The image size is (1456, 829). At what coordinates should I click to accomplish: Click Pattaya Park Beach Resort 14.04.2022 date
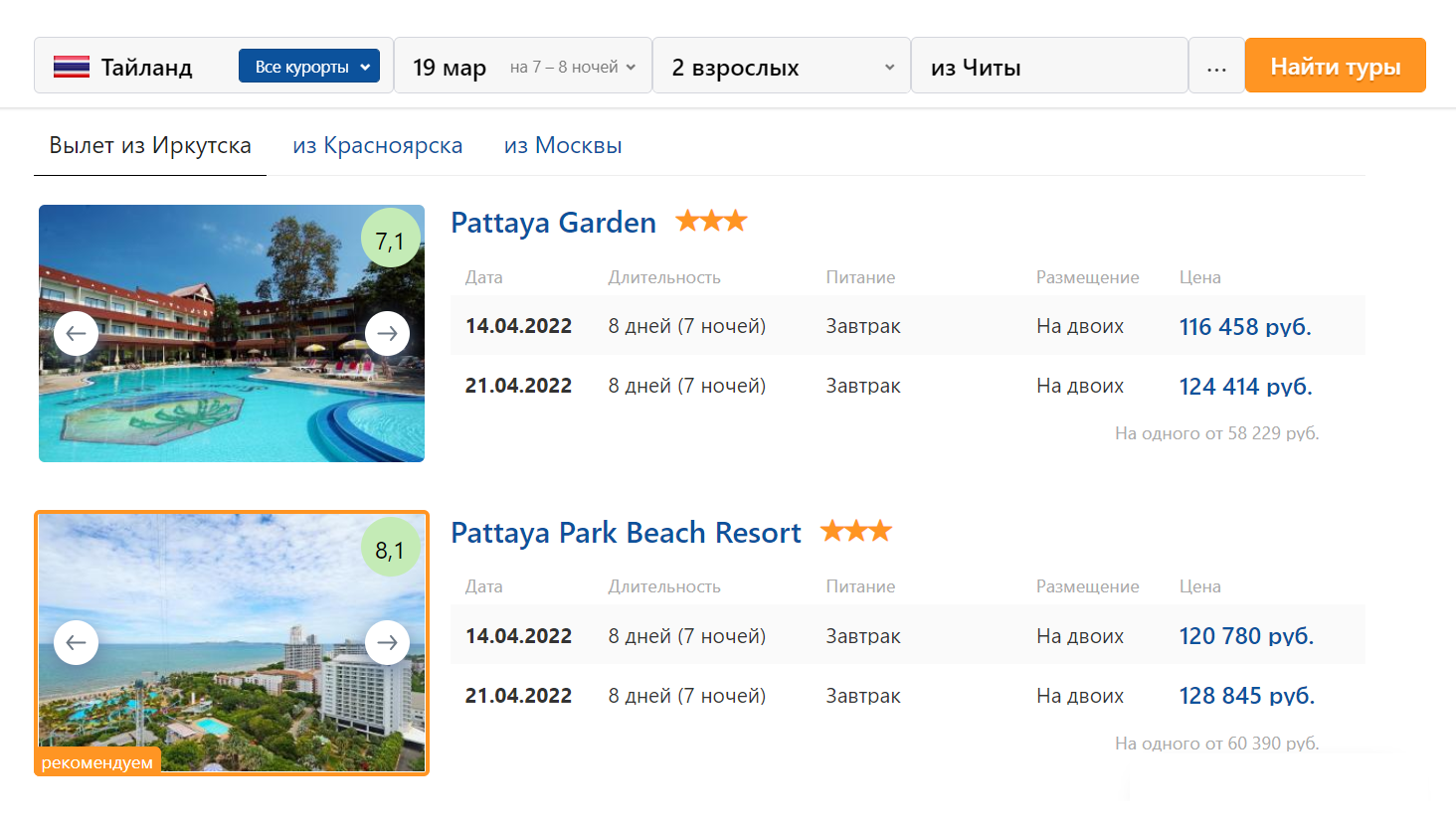point(518,636)
